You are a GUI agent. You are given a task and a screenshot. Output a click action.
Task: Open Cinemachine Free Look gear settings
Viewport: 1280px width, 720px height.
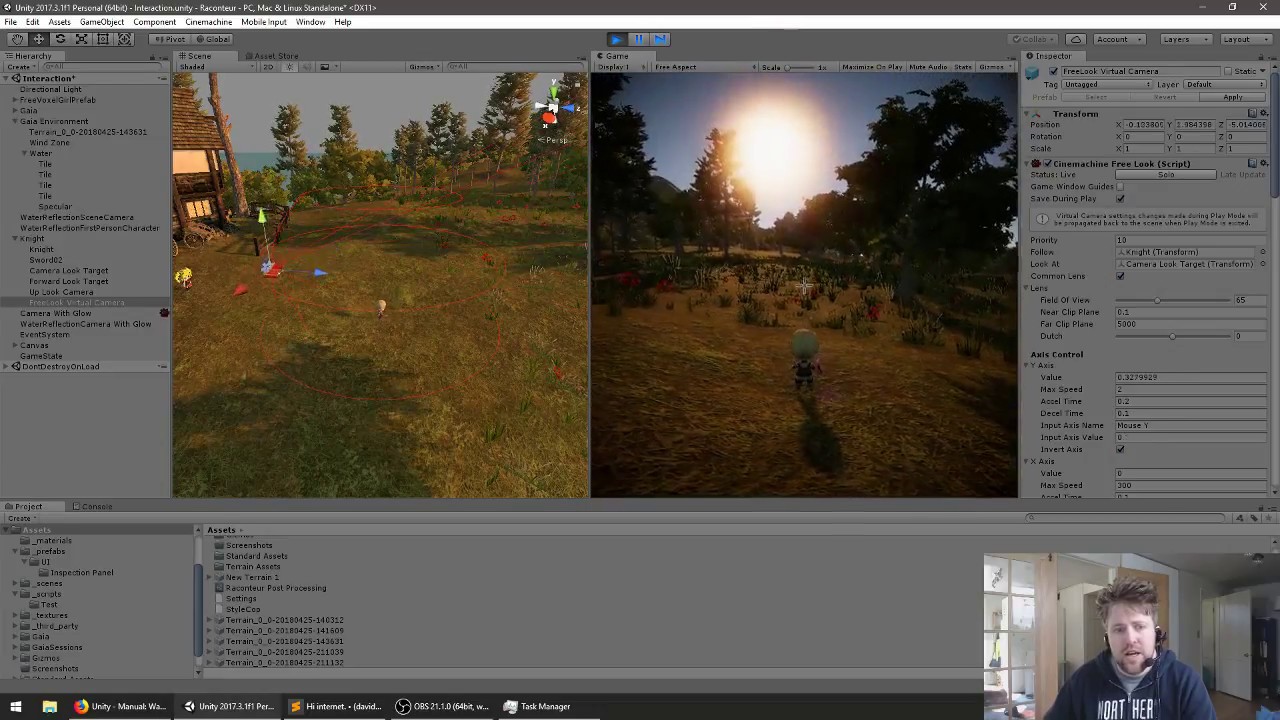click(1263, 164)
